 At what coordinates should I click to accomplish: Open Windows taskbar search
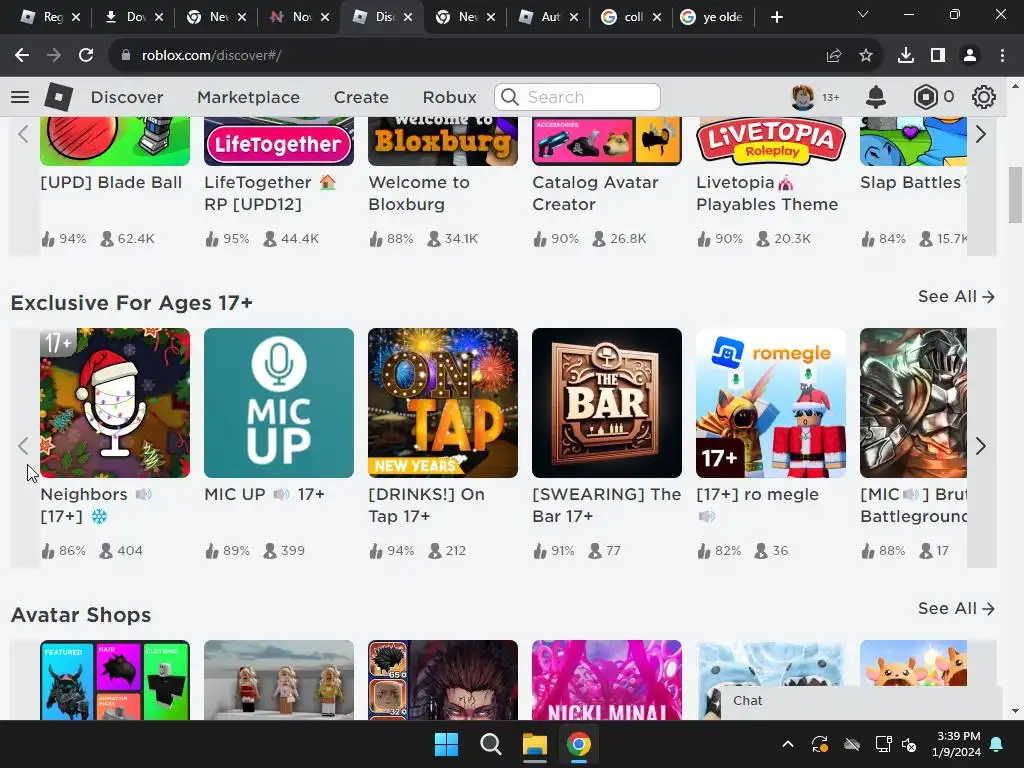(490, 744)
